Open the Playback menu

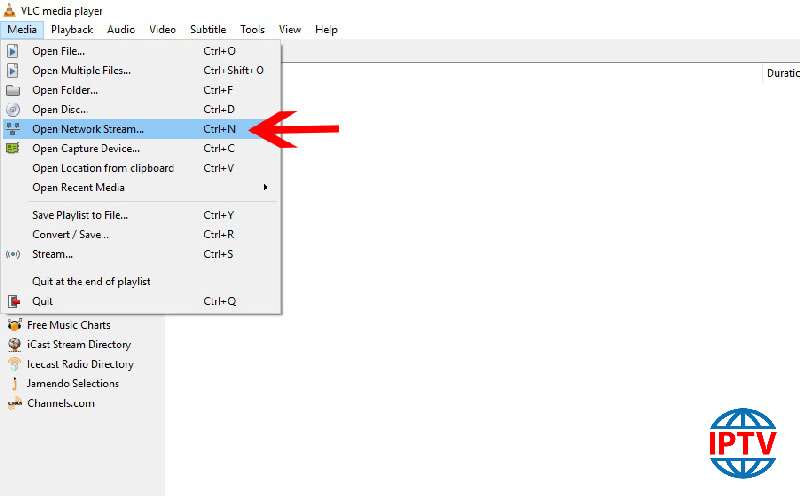click(x=72, y=30)
